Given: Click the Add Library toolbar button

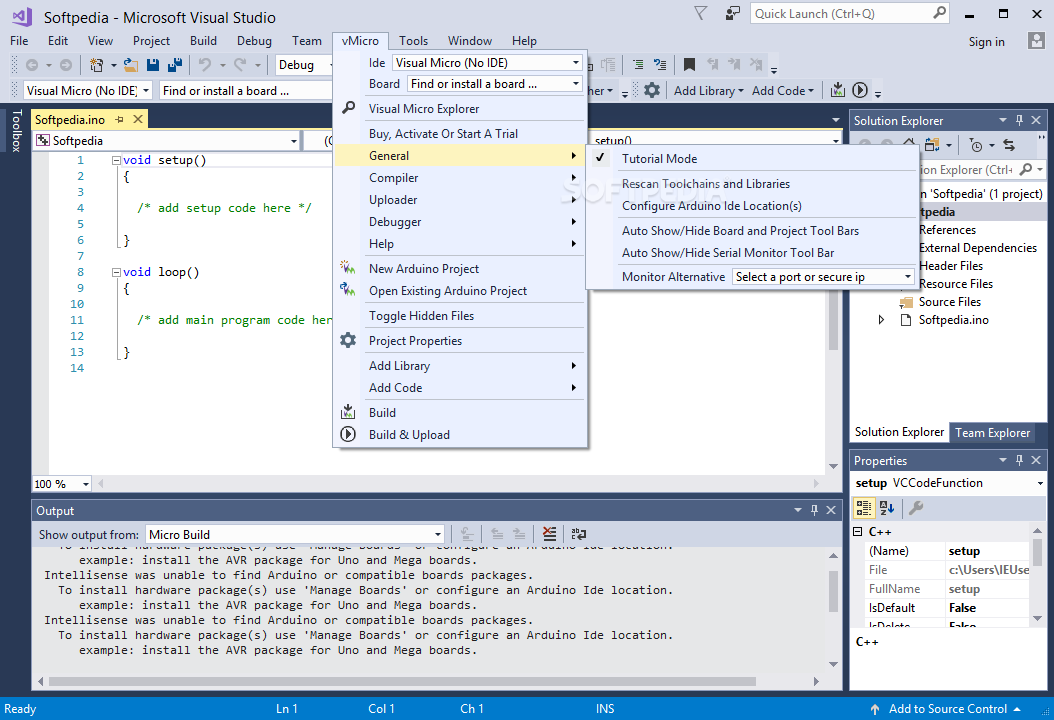Looking at the screenshot, I should 708,91.
